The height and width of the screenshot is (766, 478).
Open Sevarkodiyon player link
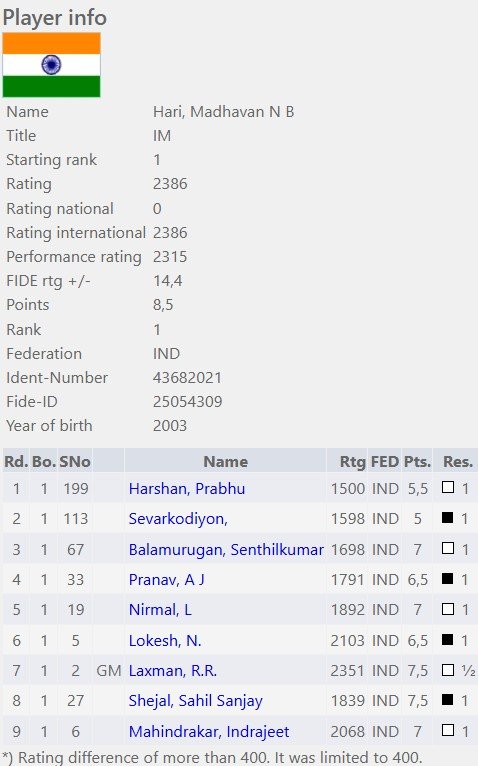point(178,519)
